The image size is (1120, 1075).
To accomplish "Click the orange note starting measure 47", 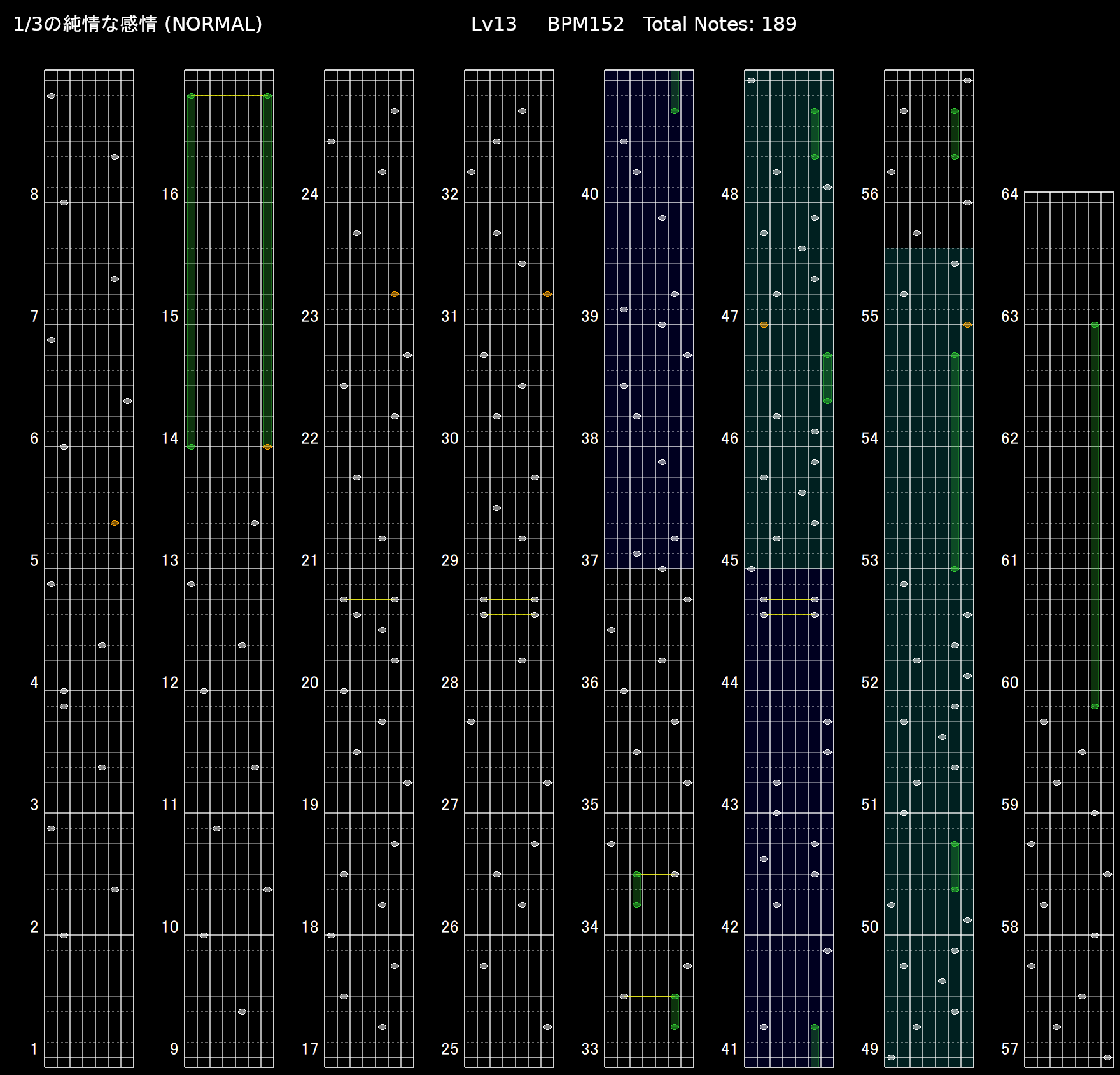I will [x=764, y=324].
